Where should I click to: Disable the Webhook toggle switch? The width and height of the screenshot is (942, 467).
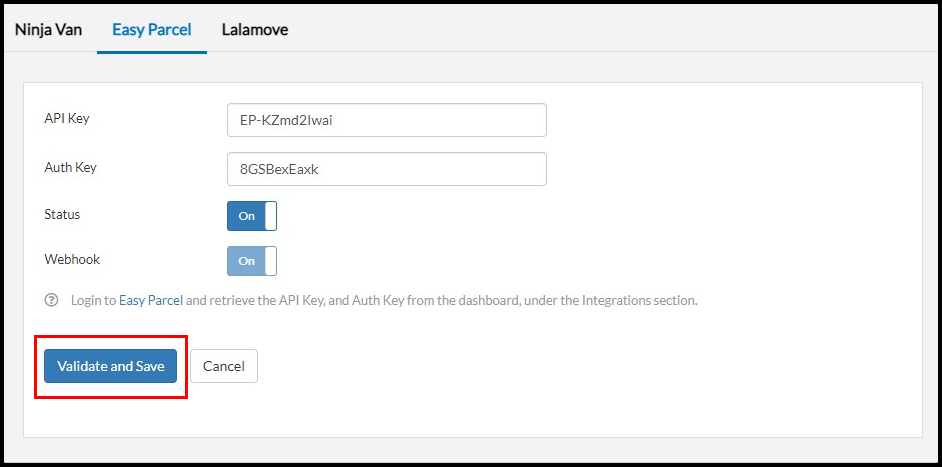pos(252,261)
